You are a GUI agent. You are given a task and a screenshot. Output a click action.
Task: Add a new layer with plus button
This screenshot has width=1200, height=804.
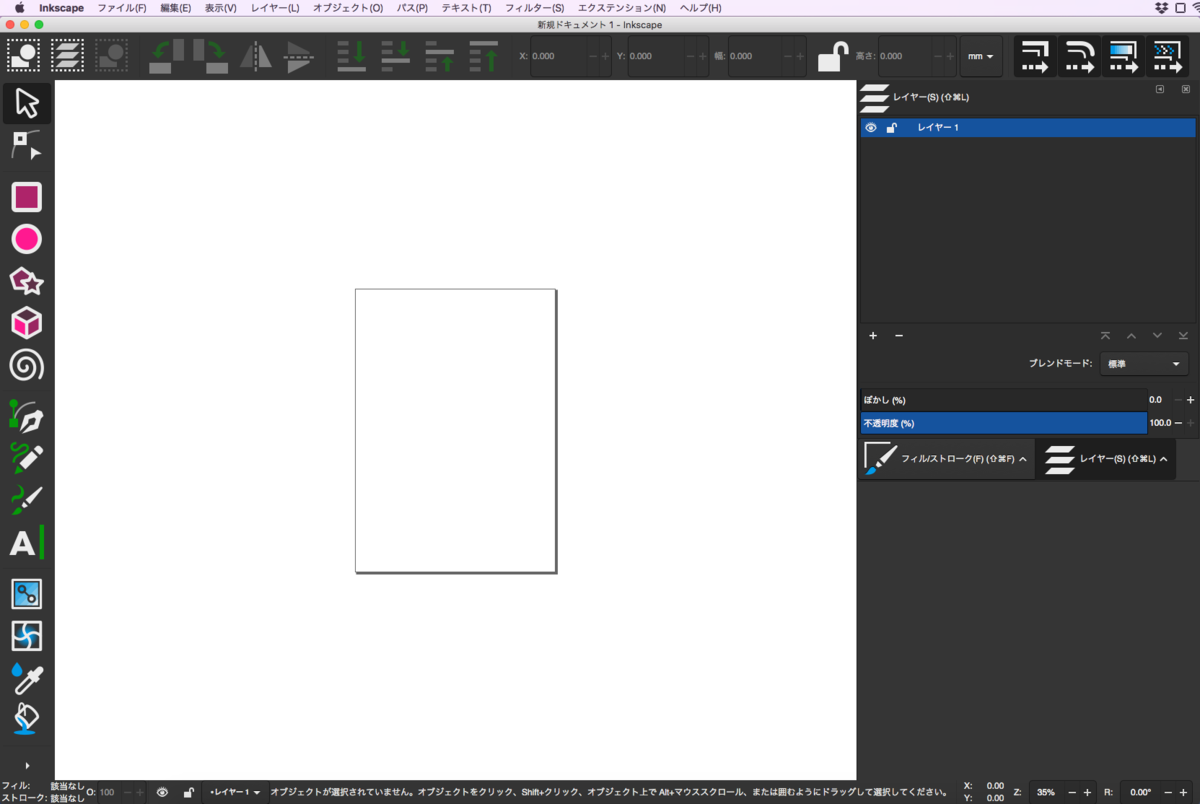(873, 336)
